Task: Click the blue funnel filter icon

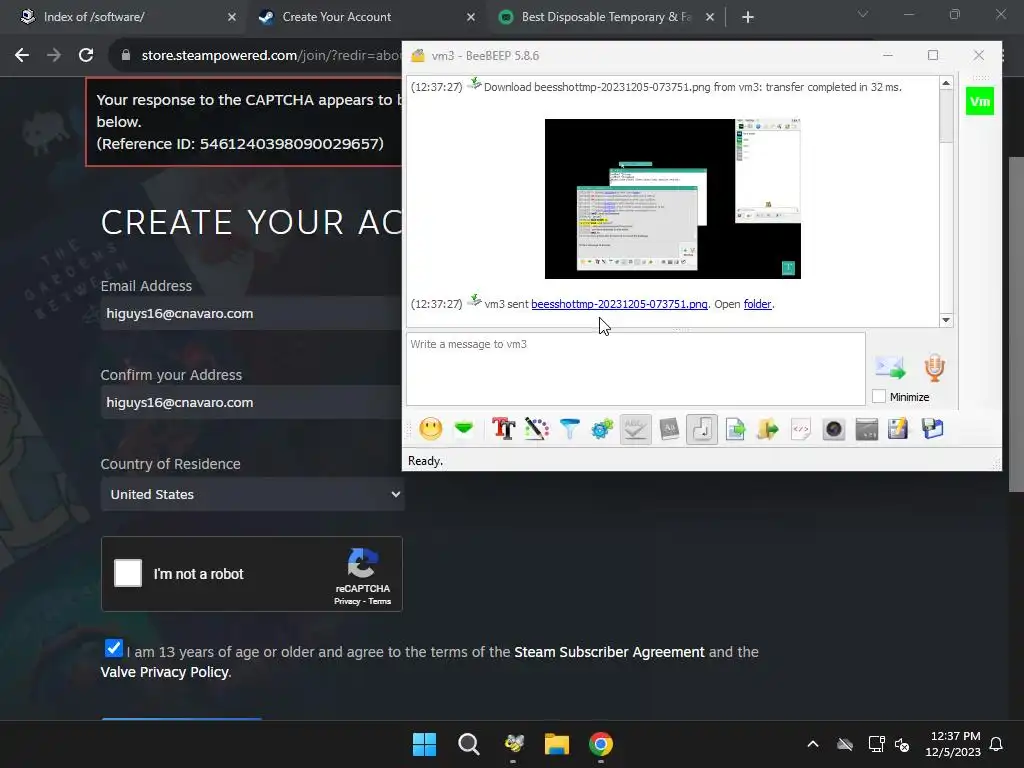Action: tap(569, 429)
